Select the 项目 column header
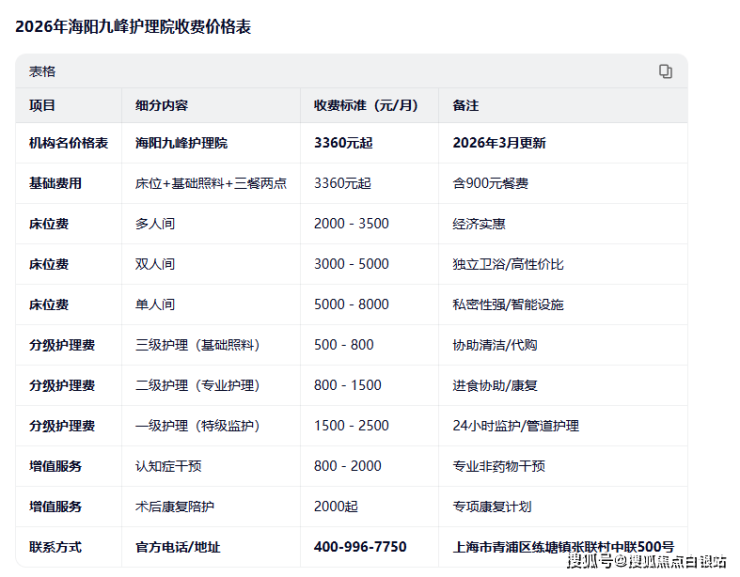This screenshot has width=740, height=577. coord(43,105)
